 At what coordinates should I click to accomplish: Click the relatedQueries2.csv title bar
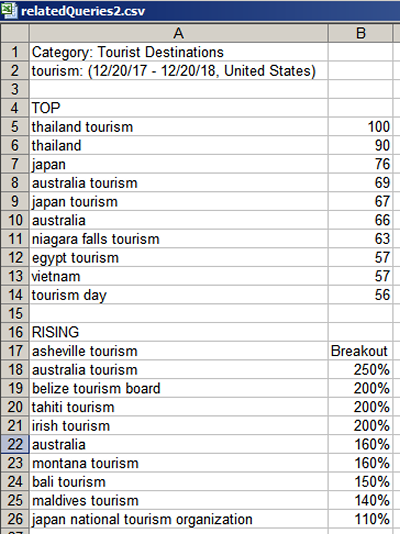(x=200, y=11)
